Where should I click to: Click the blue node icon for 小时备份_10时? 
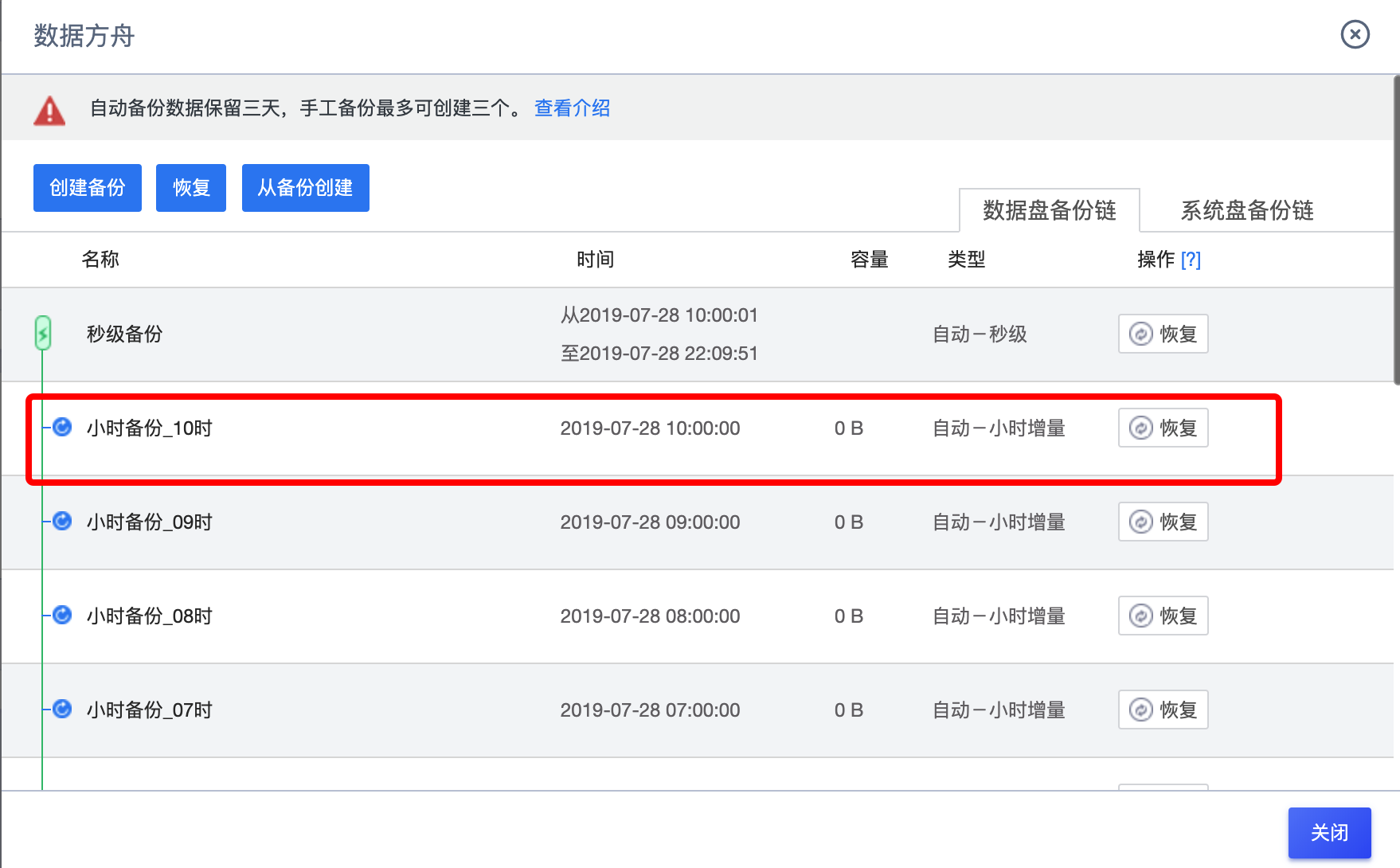[62, 427]
